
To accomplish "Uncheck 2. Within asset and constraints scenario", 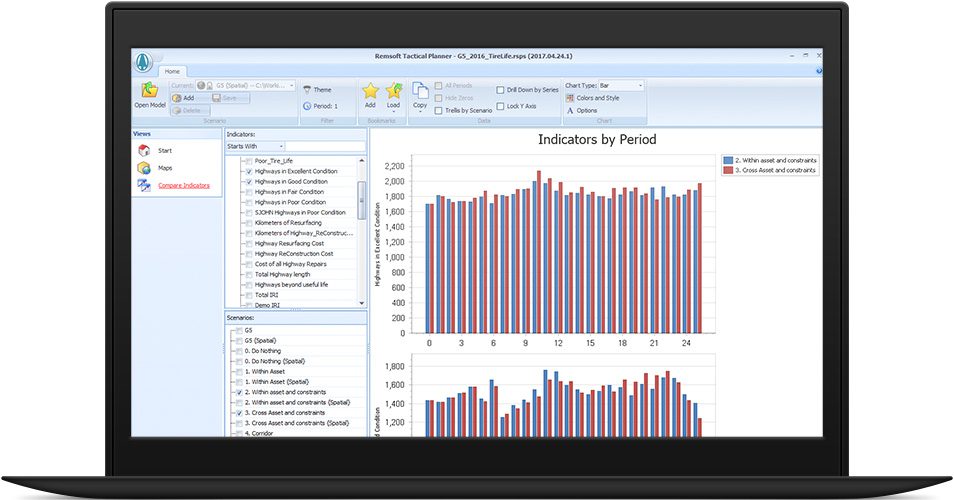I will [239, 393].
